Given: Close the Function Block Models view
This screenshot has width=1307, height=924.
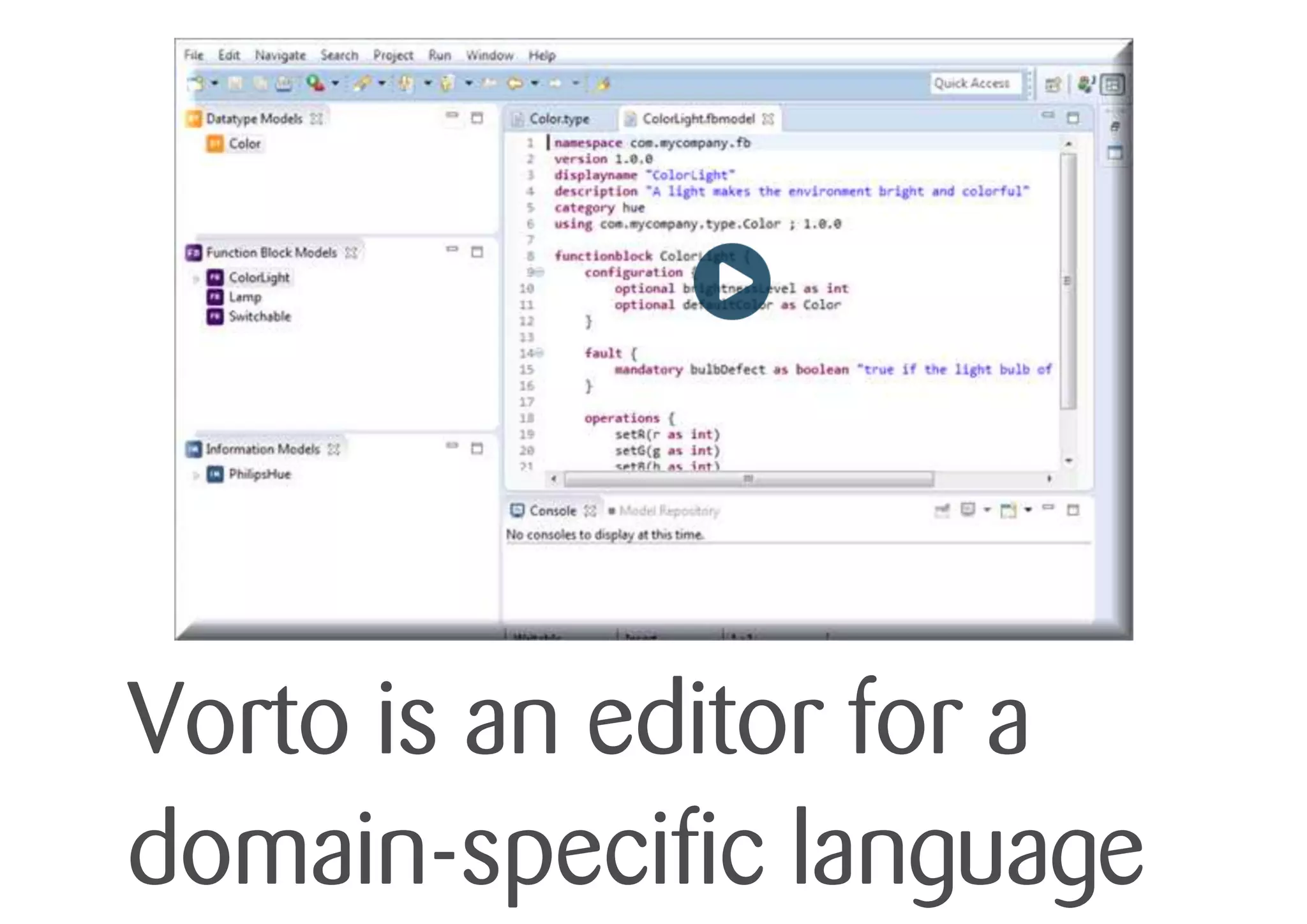Looking at the screenshot, I should pyautogui.click(x=351, y=253).
